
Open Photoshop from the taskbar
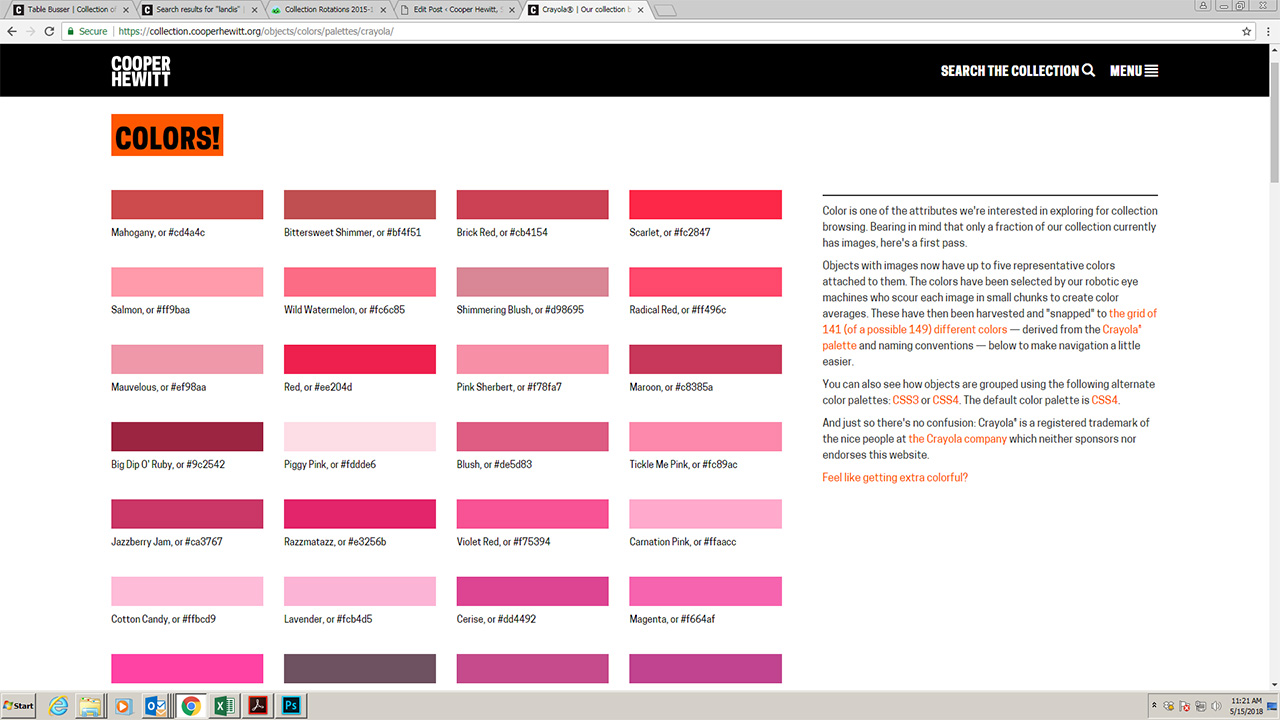pos(291,705)
